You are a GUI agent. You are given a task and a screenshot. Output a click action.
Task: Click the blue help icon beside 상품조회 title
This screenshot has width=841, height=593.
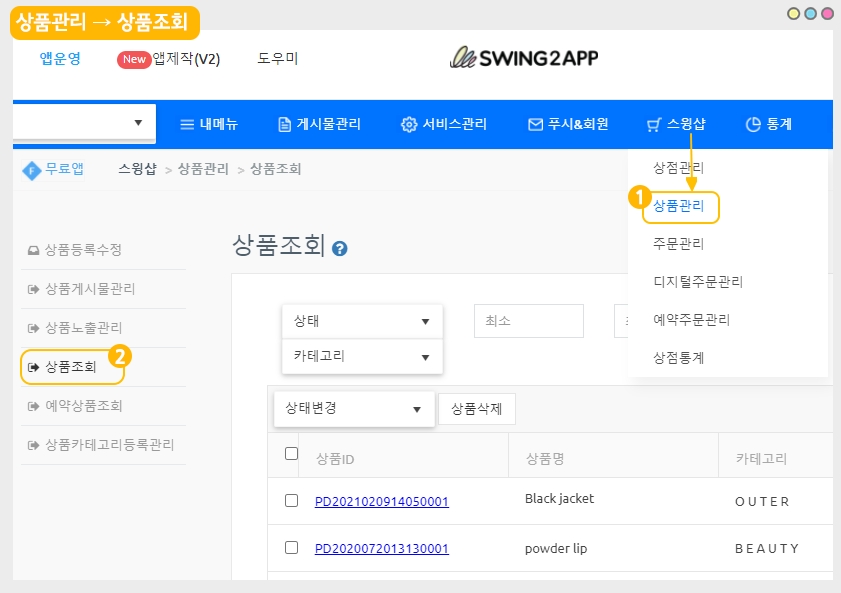[x=340, y=248]
